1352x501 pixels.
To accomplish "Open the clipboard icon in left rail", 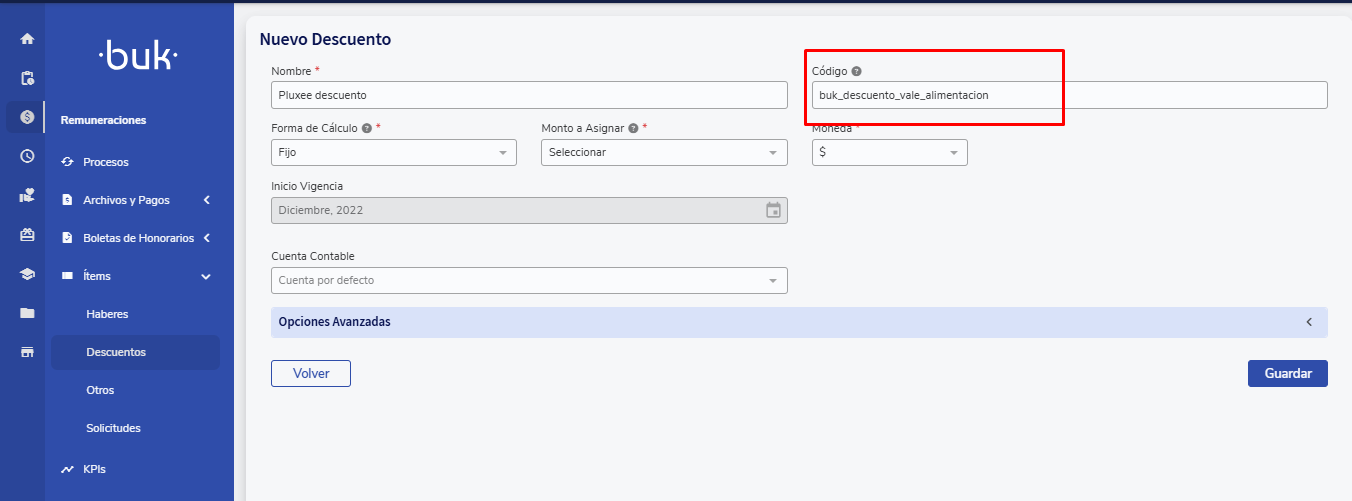I will 27,78.
